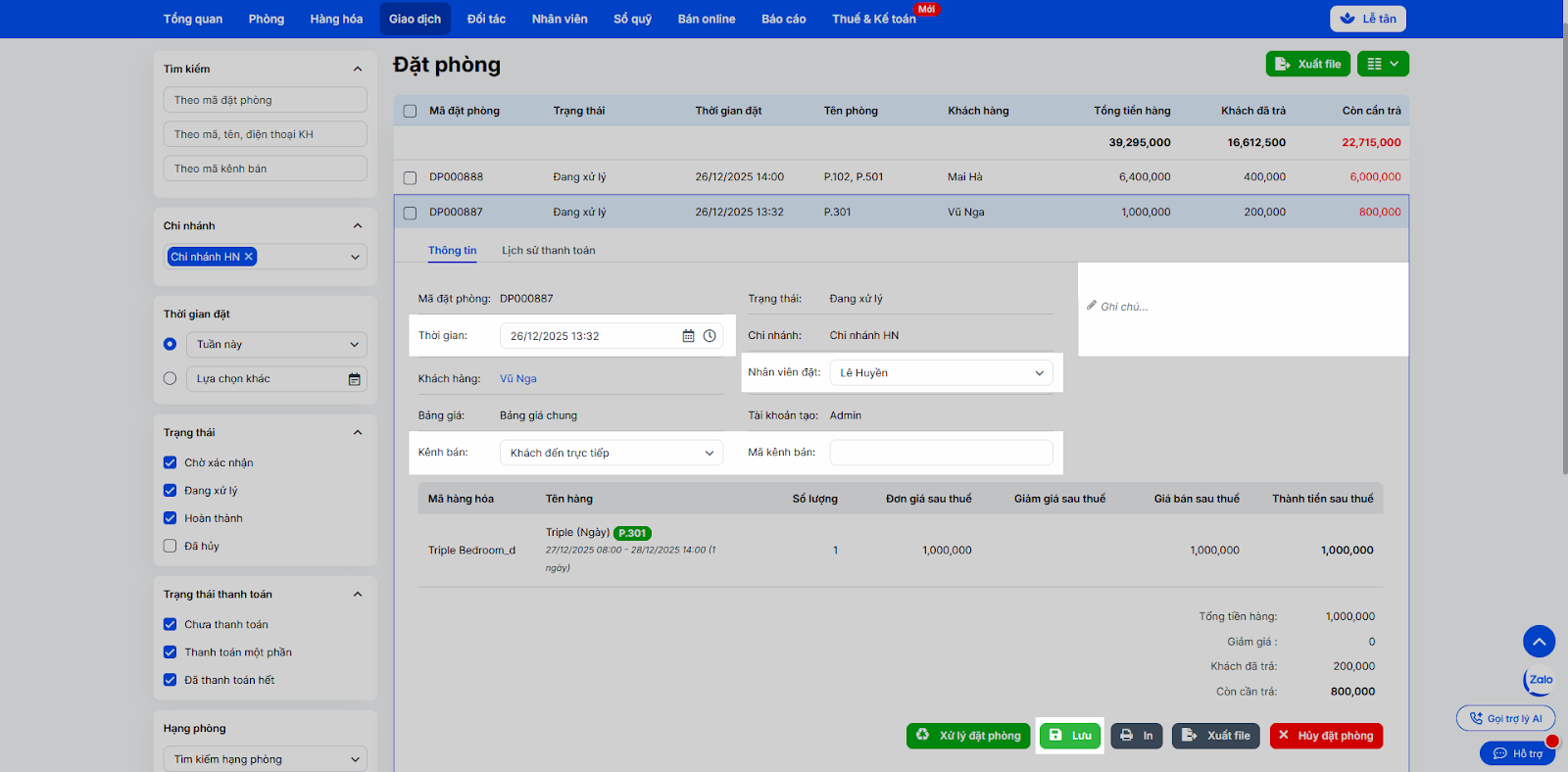
Task: Open the Thuế & Kế toán menu
Action: coord(874,19)
